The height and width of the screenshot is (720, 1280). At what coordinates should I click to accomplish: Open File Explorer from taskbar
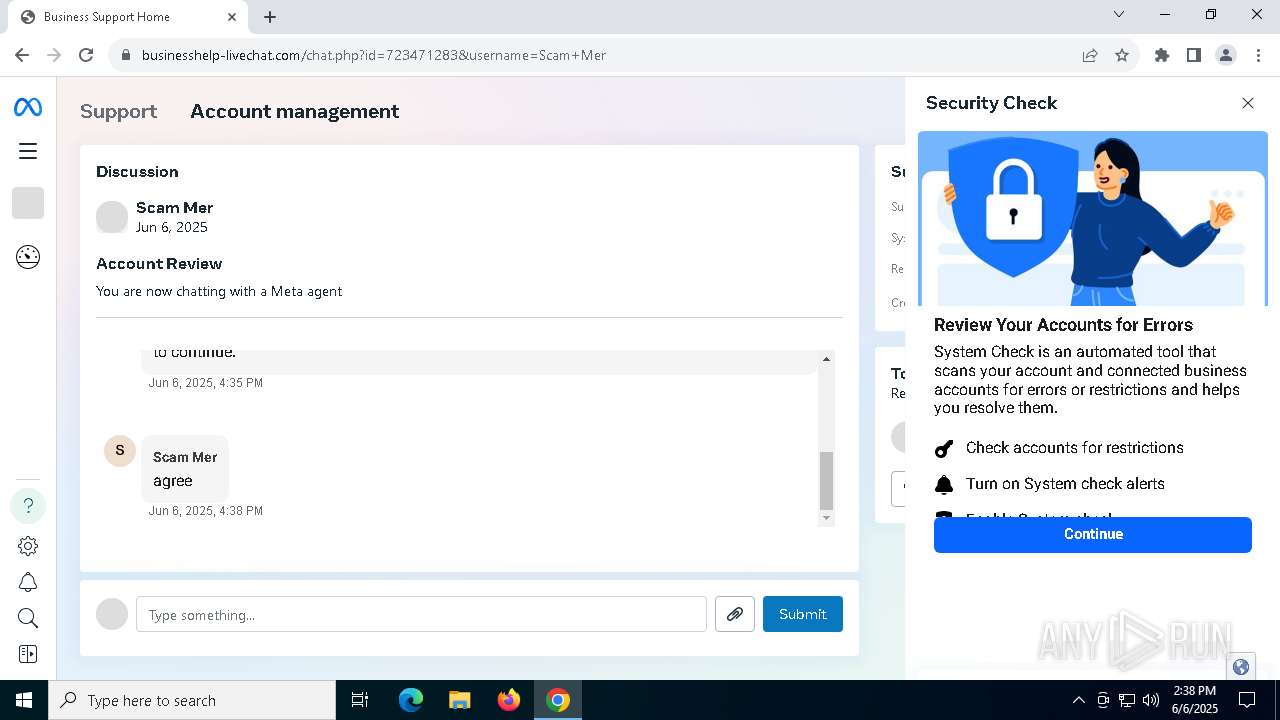(460, 700)
